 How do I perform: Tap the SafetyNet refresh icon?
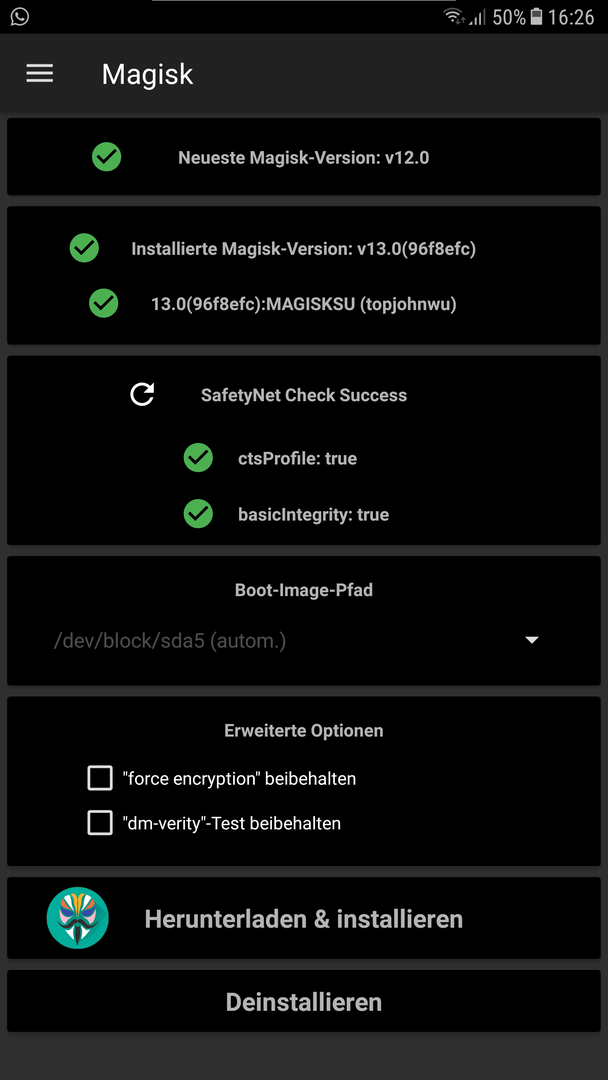click(143, 395)
